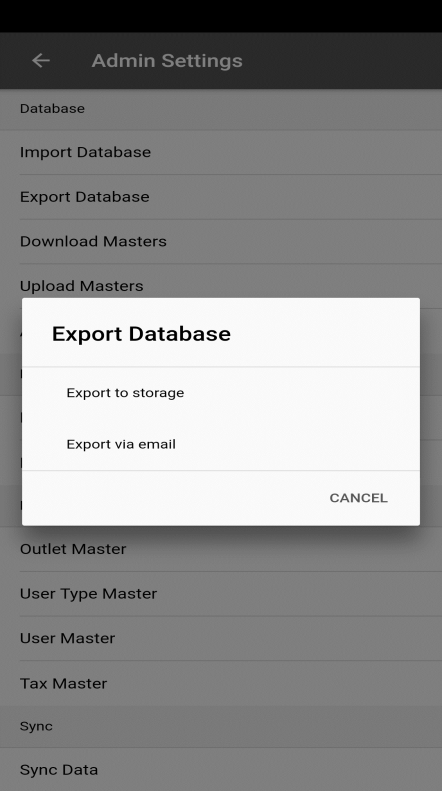The image size is (442, 791).
Task: Click the black status bar at top
Action: (221, 16)
